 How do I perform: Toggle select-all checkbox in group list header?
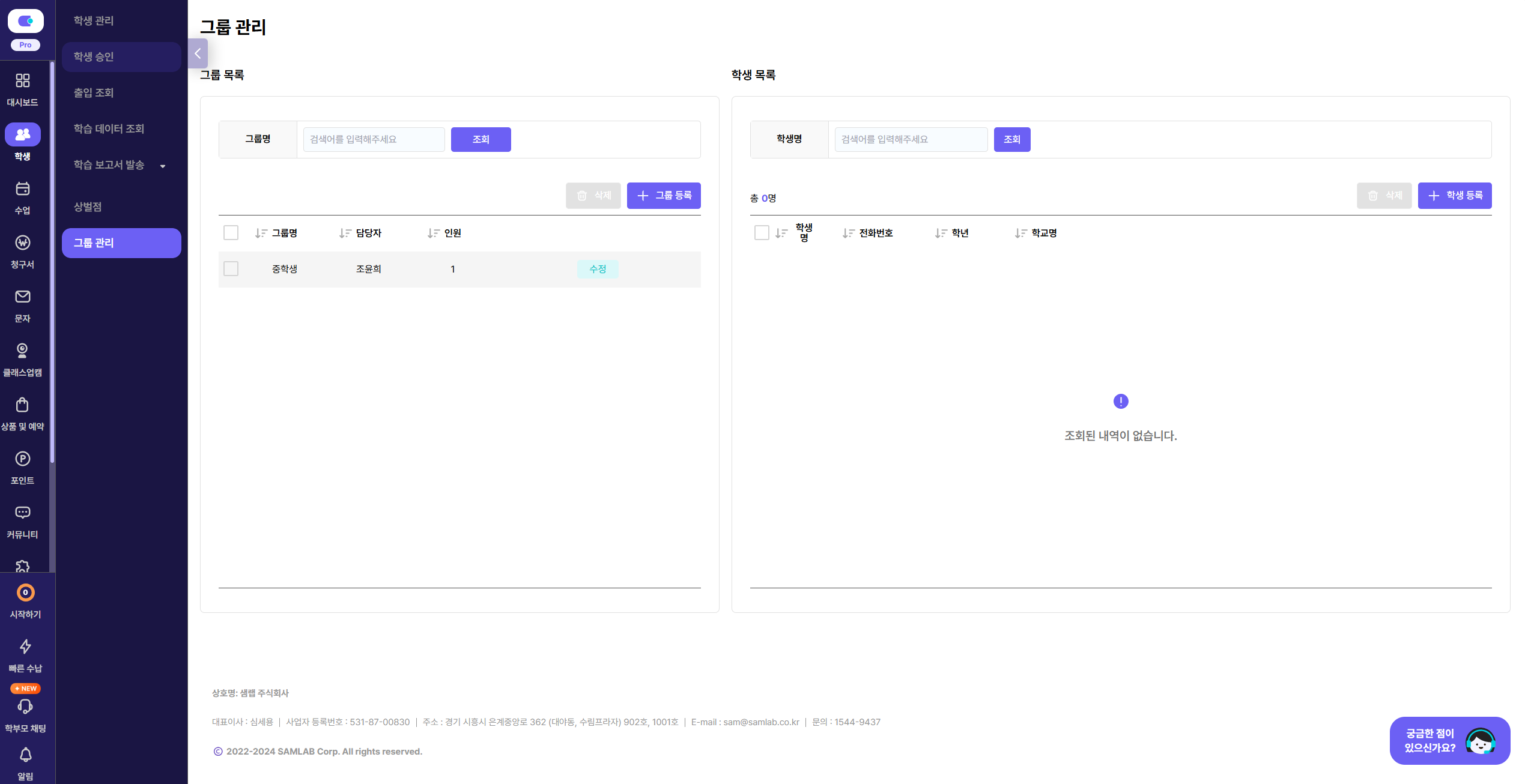231,233
